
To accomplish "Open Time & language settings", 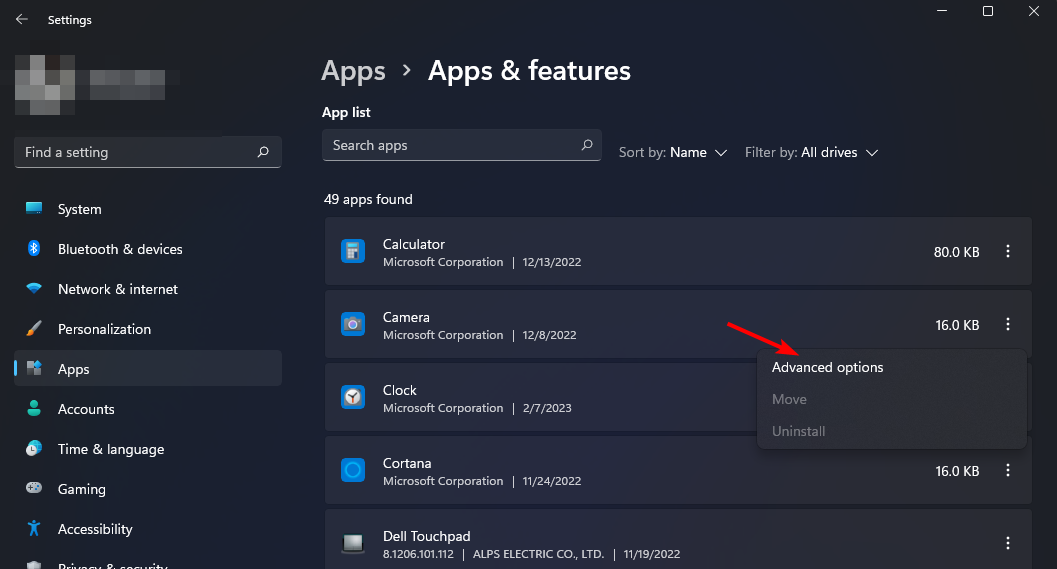I will (x=110, y=449).
